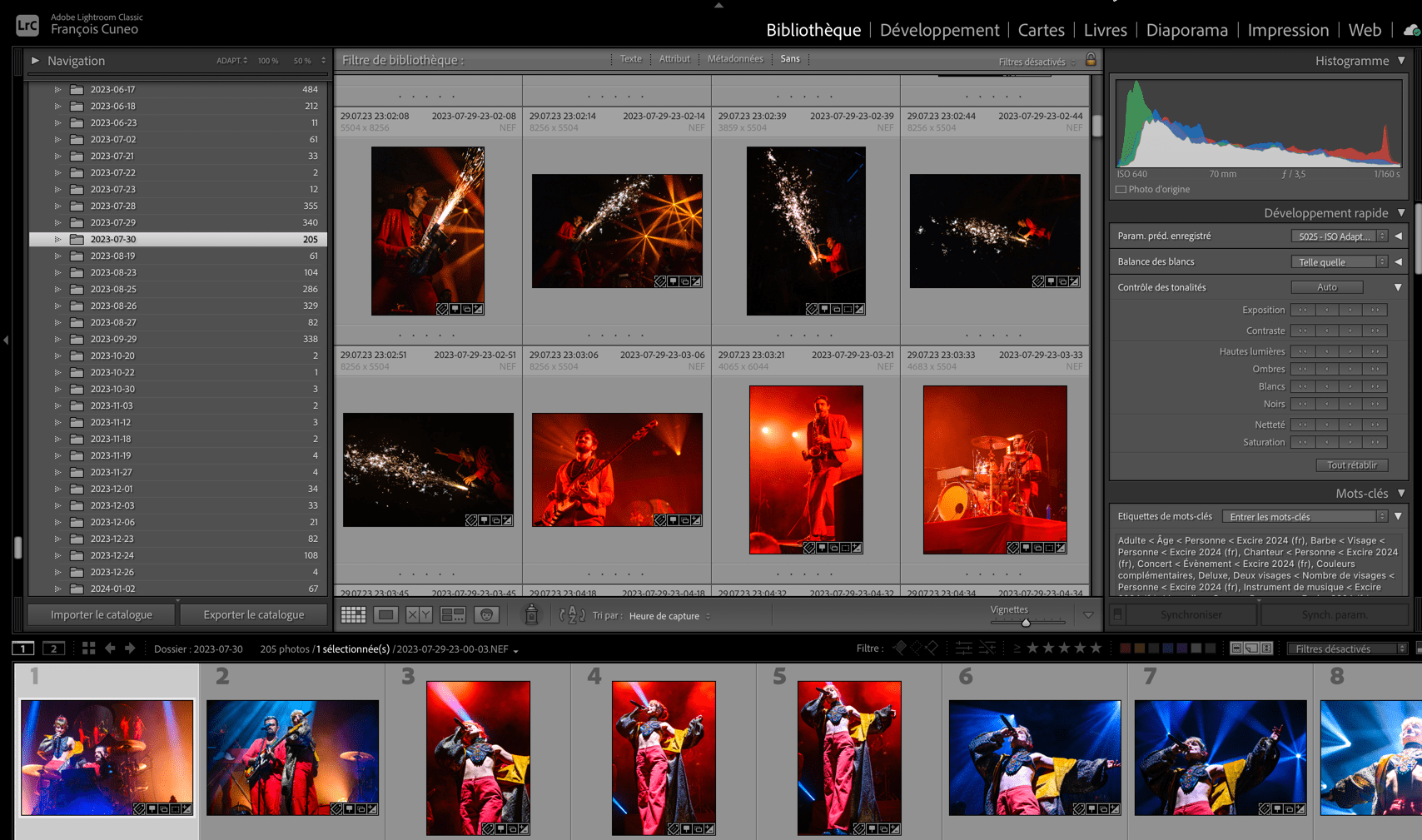Switch to the Développement module

click(x=939, y=30)
